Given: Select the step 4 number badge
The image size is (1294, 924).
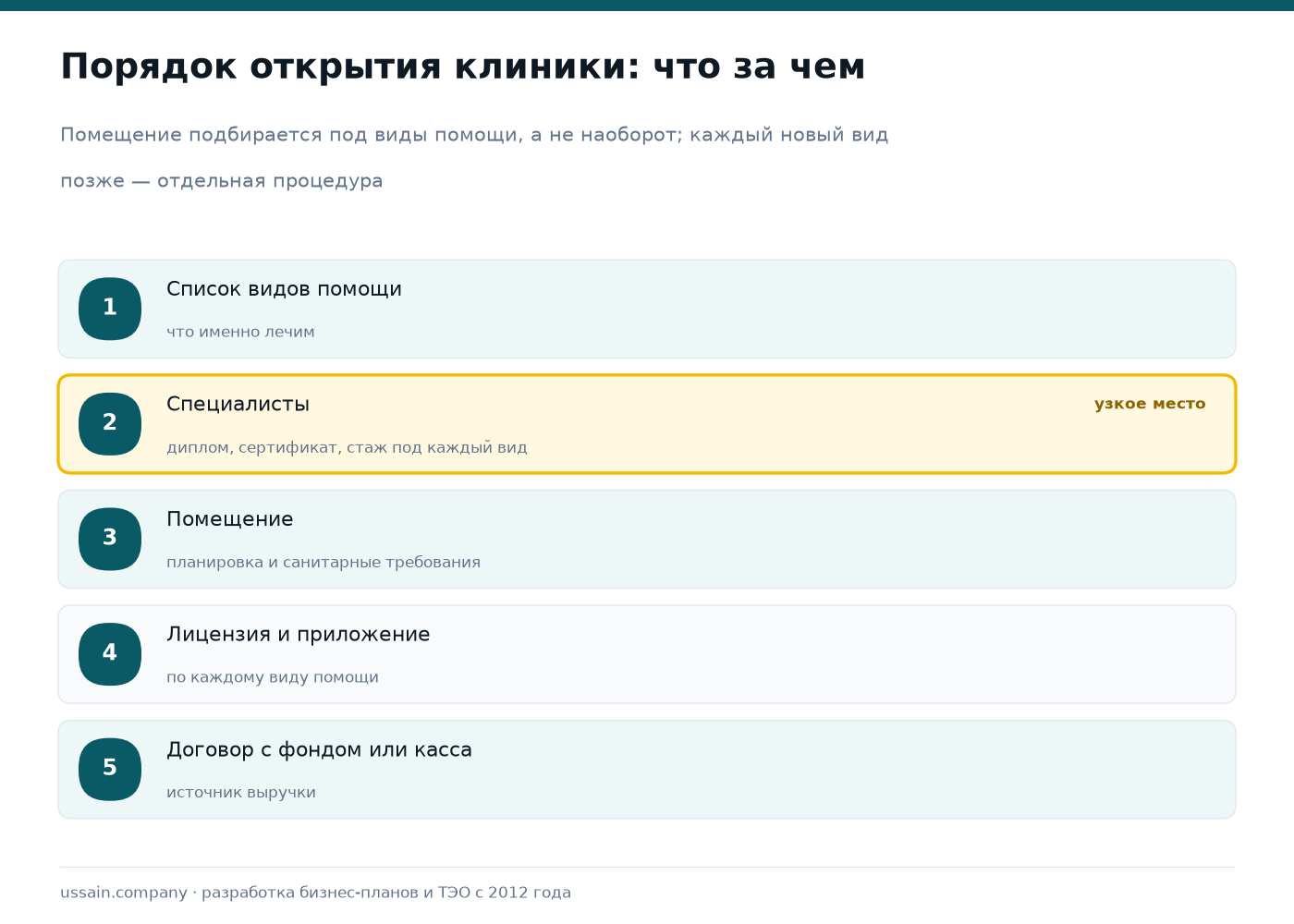Looking at the screenshot, I should click(110, 654).
